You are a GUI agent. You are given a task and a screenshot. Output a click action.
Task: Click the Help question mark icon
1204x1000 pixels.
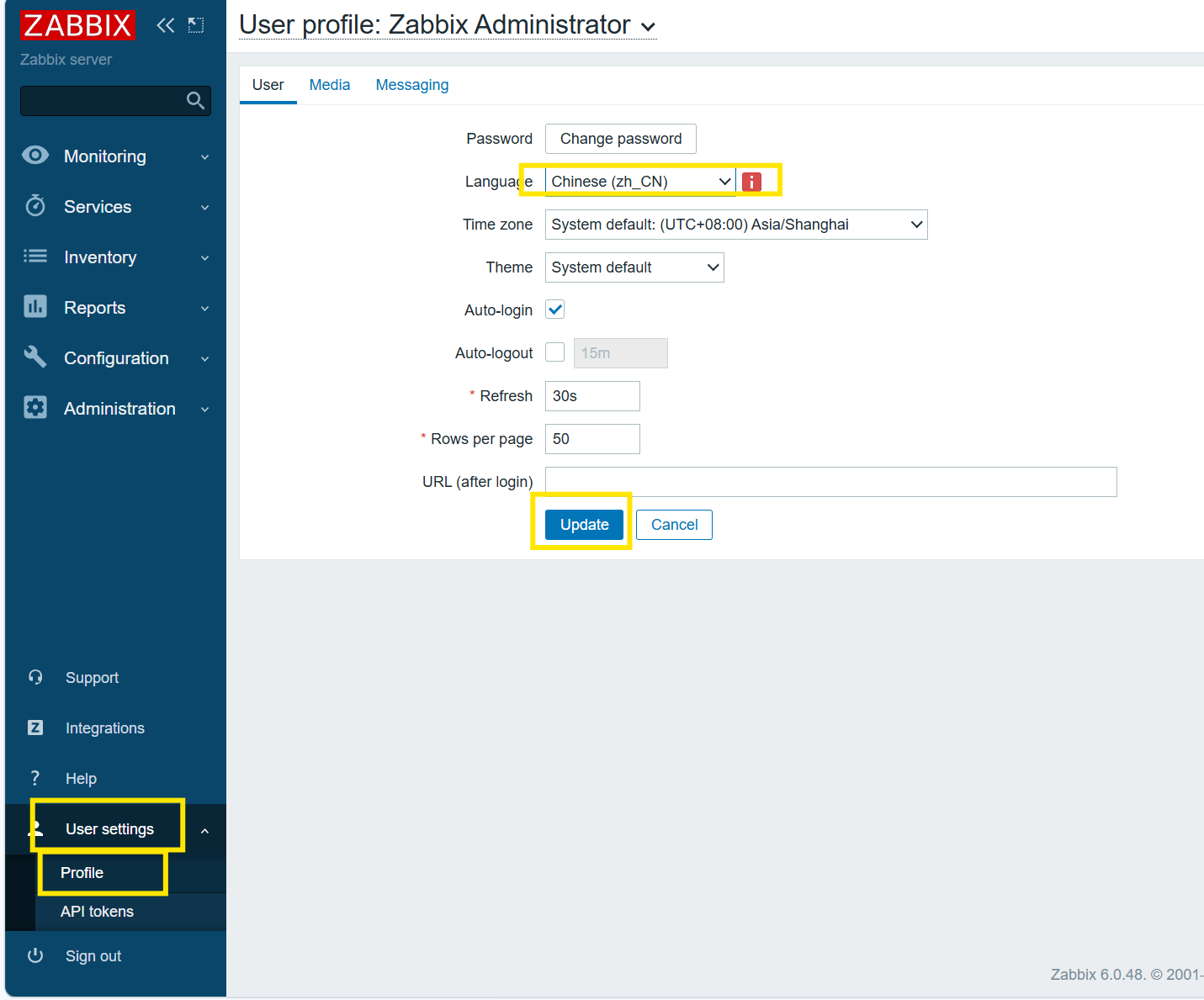pyautogui.click(x=35, y=778)
